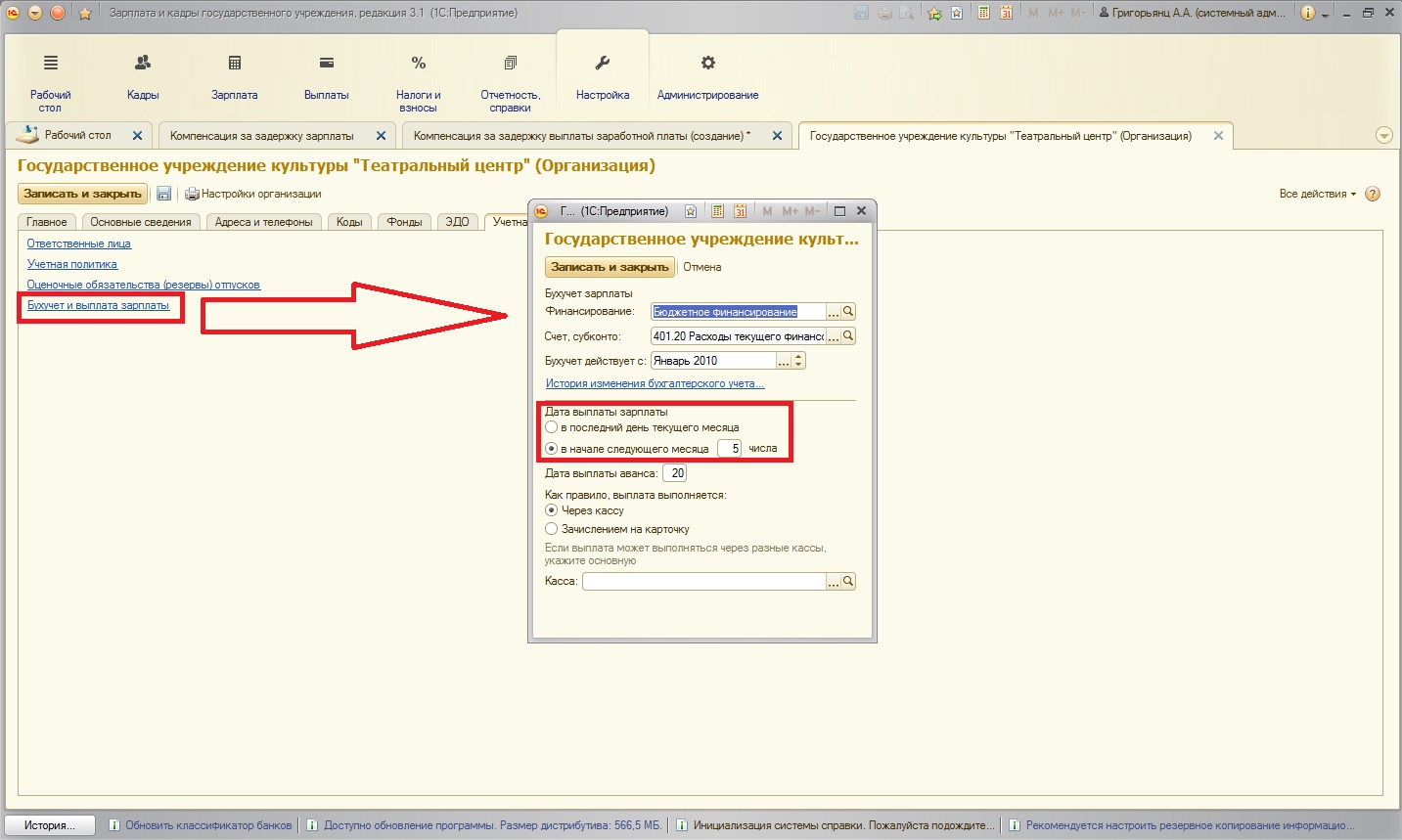Viewport: 1402px width, 840px height.
Task: Switch to the ЭДО tab
Action: 457,222
